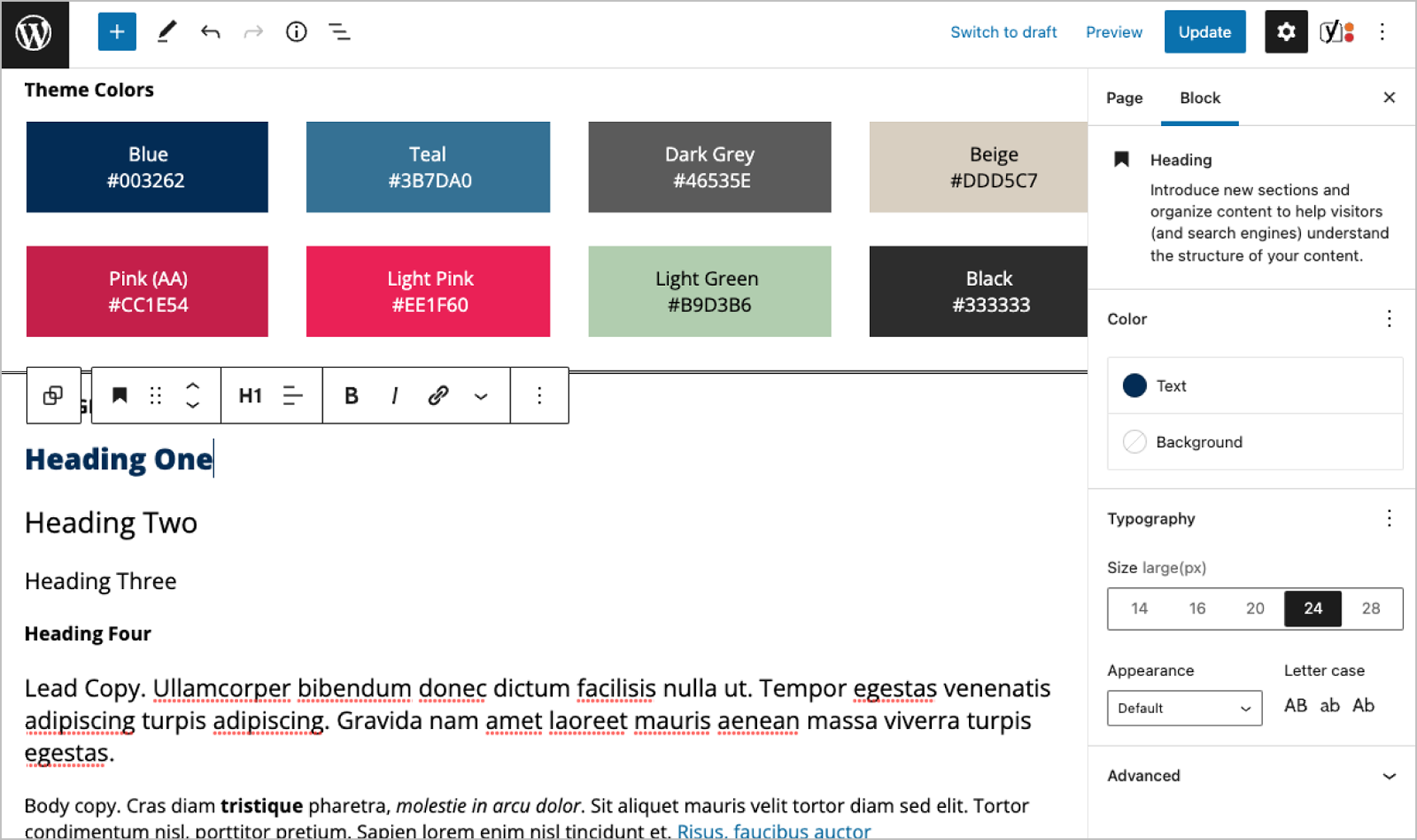Open block toolbar options menu
The height and width of the screenshot is (840, 1417).
pos(540,396)
